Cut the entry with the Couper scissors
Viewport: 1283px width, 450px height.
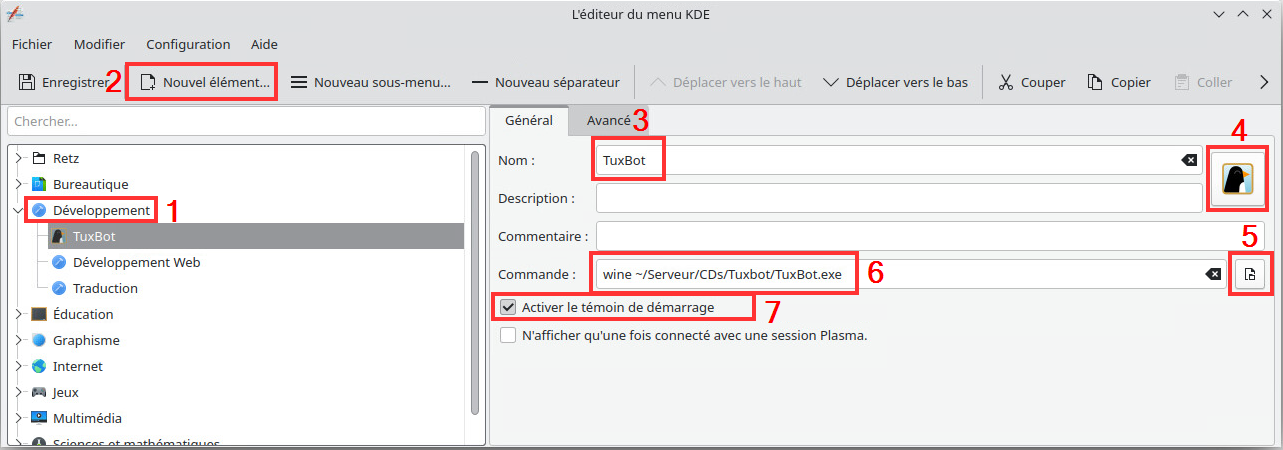(1006, 82)
